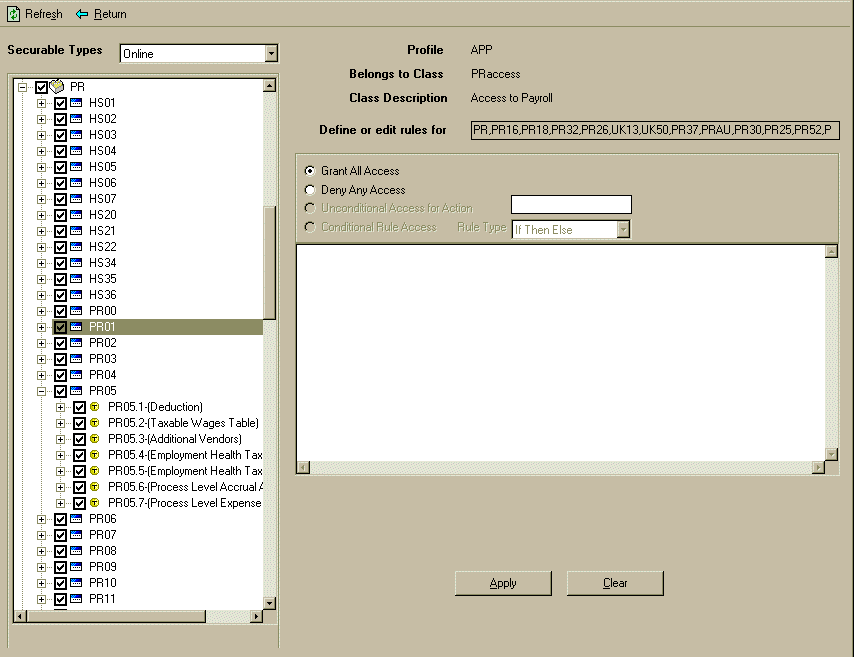The width and height of the screenshot is (854, 657).
Task: Collapse the PR root tree node
Action: 22,87
